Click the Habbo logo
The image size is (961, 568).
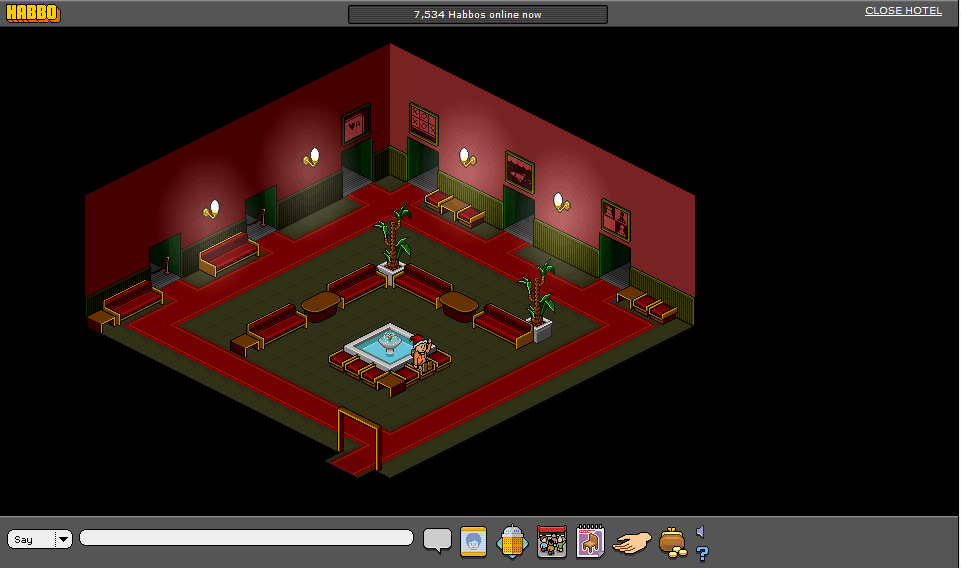pyautogui.click(x=33, y=13)
